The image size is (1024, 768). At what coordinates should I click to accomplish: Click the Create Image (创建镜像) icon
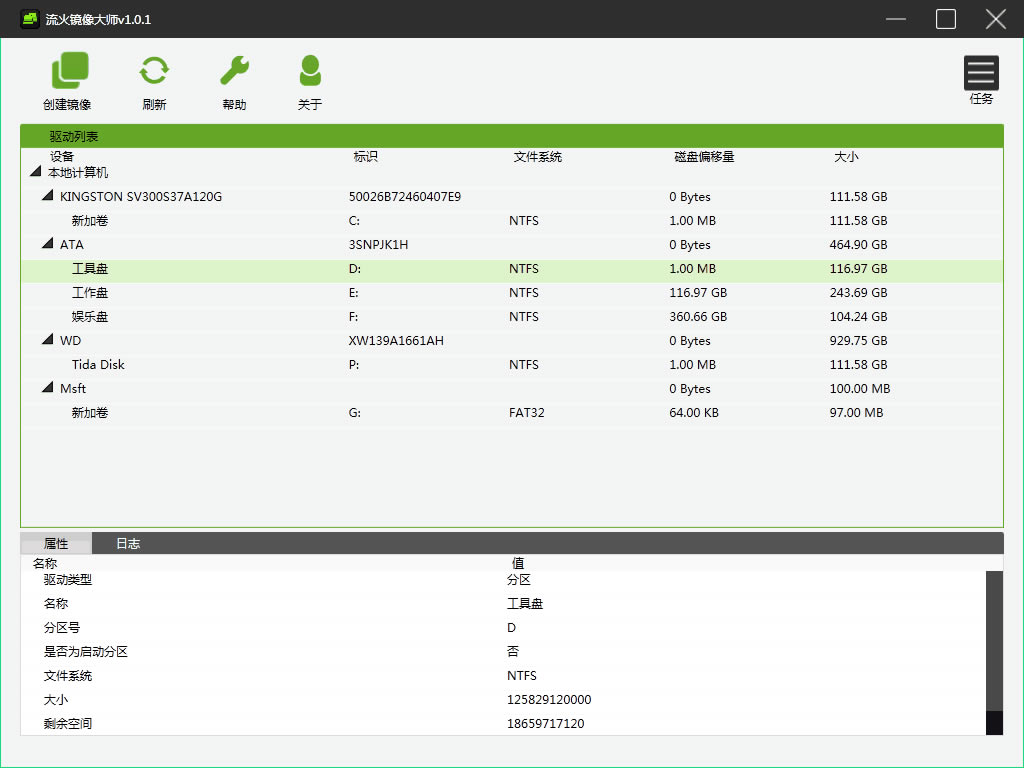[x=68, y=71]
